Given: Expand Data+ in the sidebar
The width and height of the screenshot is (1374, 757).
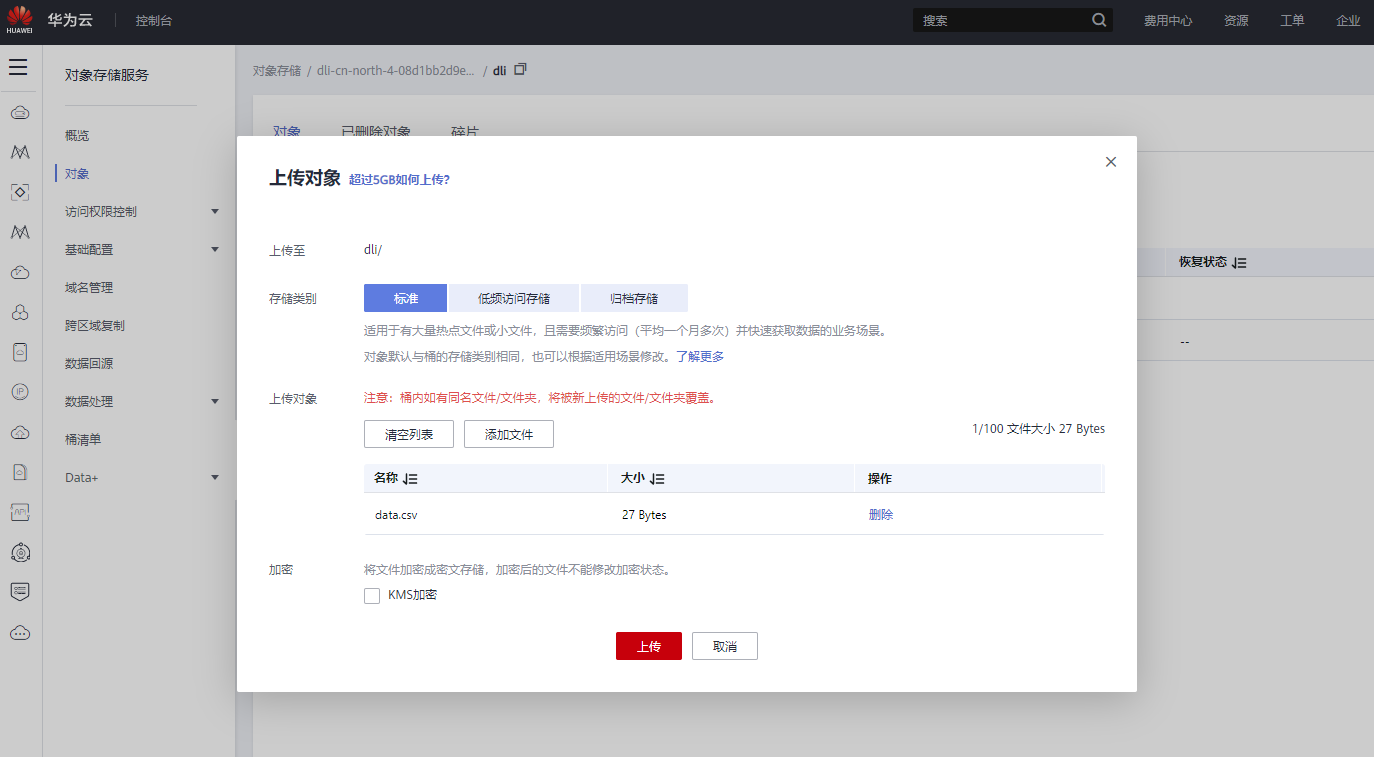Looking at the screenshot, I should (x=215, y=478).
